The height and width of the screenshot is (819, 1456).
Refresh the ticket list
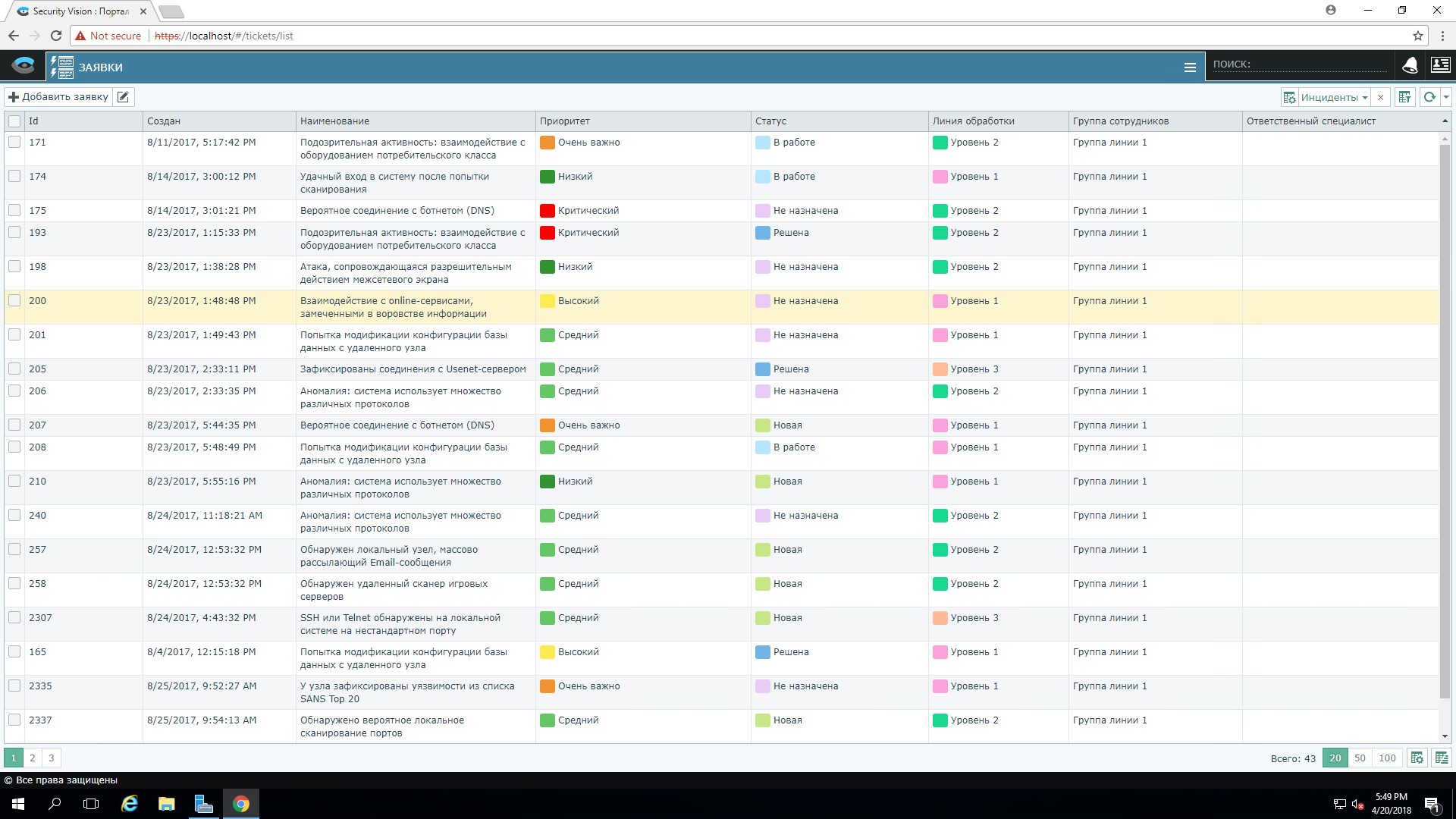pyautogui.click(x=1429, y=97)
